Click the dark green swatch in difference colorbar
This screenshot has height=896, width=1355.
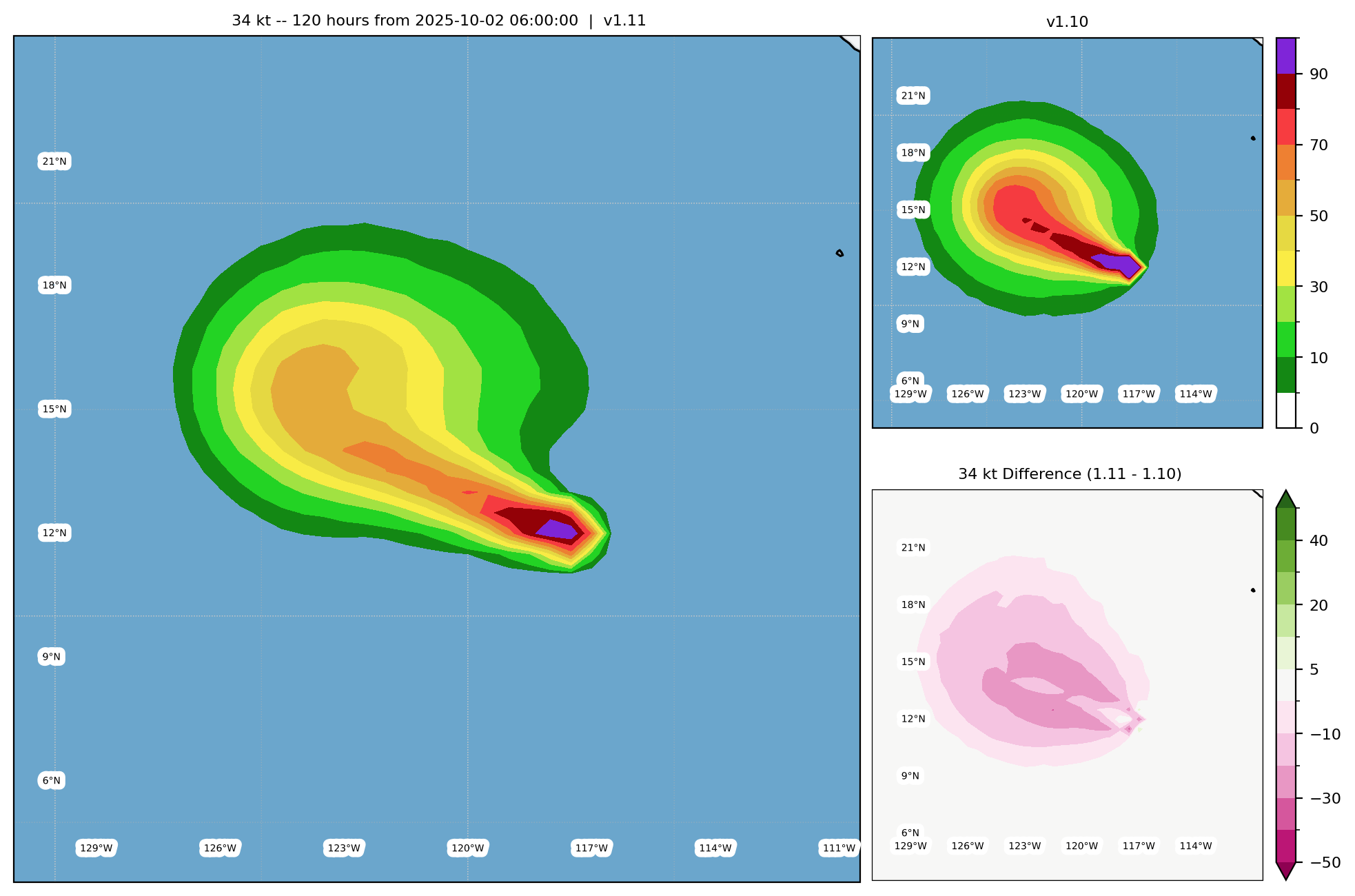(x=1285, y=524)
